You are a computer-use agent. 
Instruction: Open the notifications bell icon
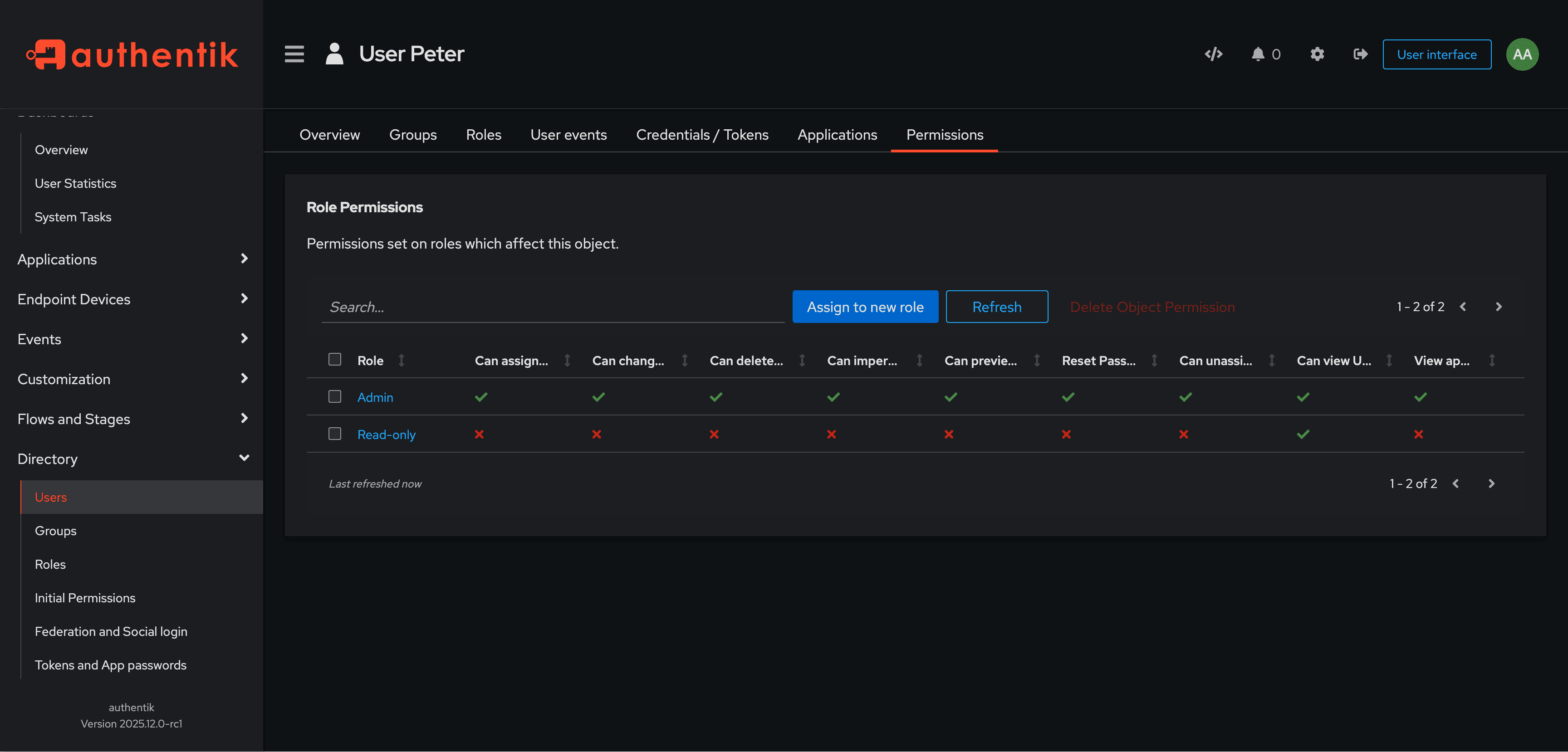tap(1258, 54)
